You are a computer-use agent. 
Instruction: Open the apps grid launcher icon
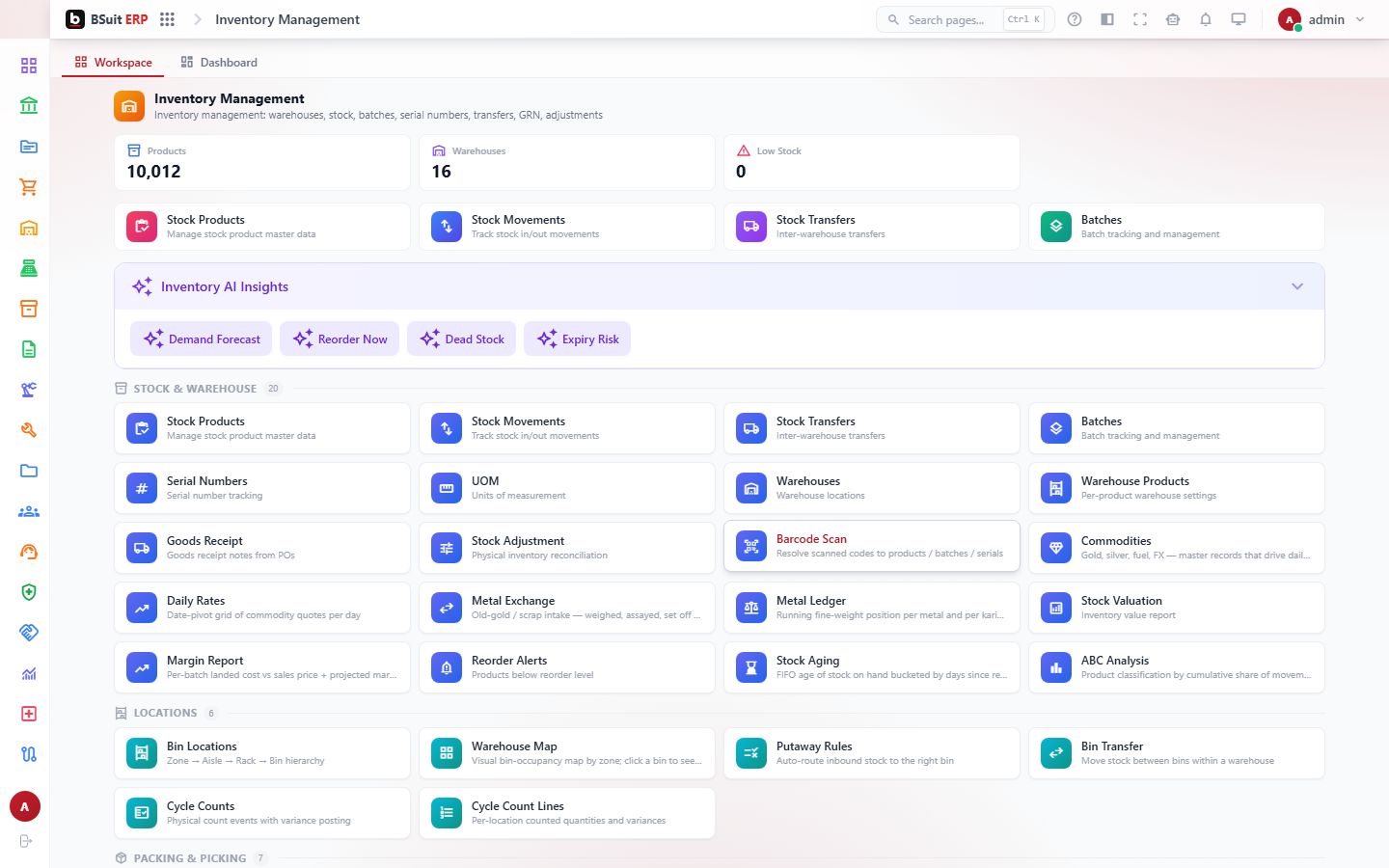tap(167, 19)
